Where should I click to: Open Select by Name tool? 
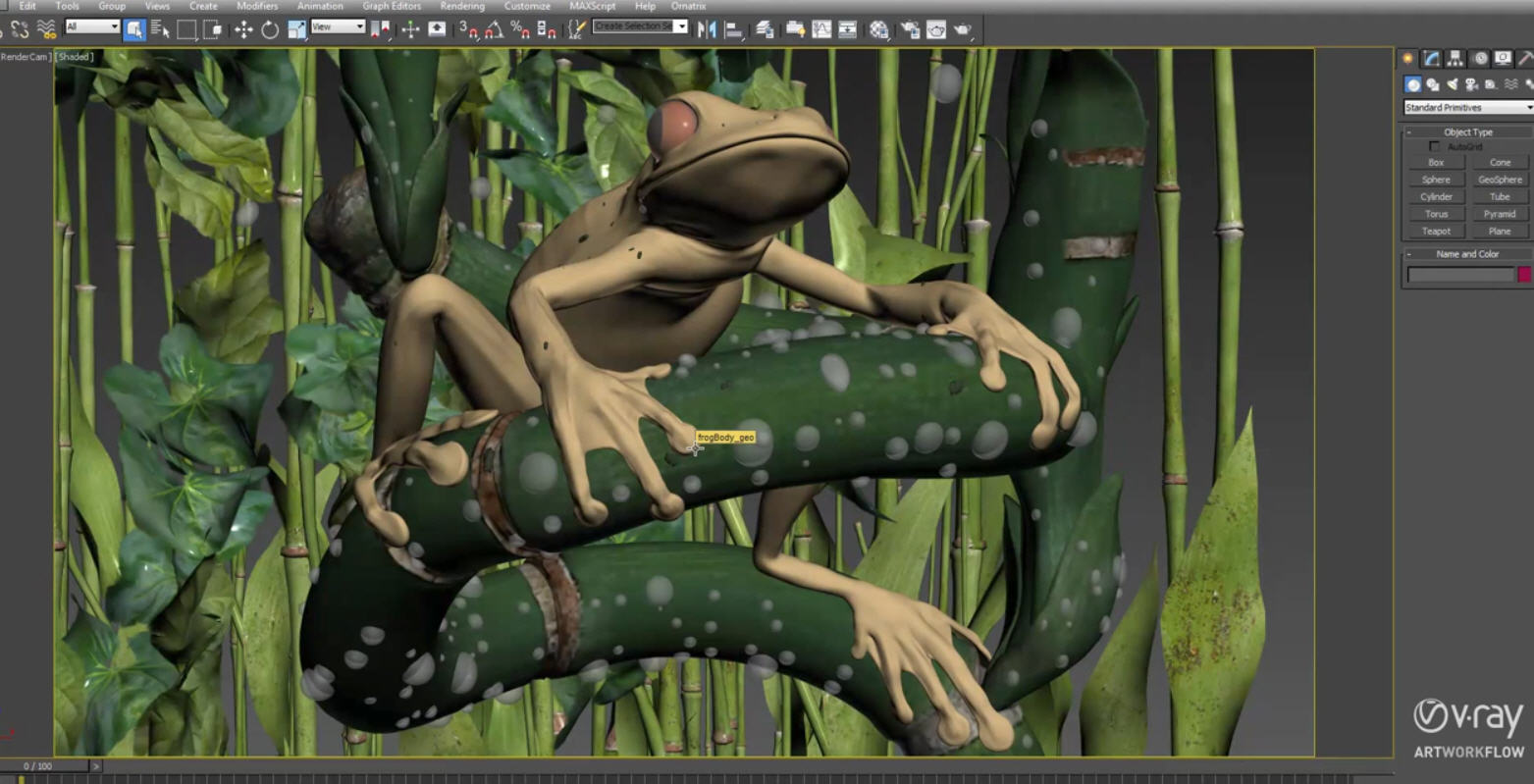[160, 29]
